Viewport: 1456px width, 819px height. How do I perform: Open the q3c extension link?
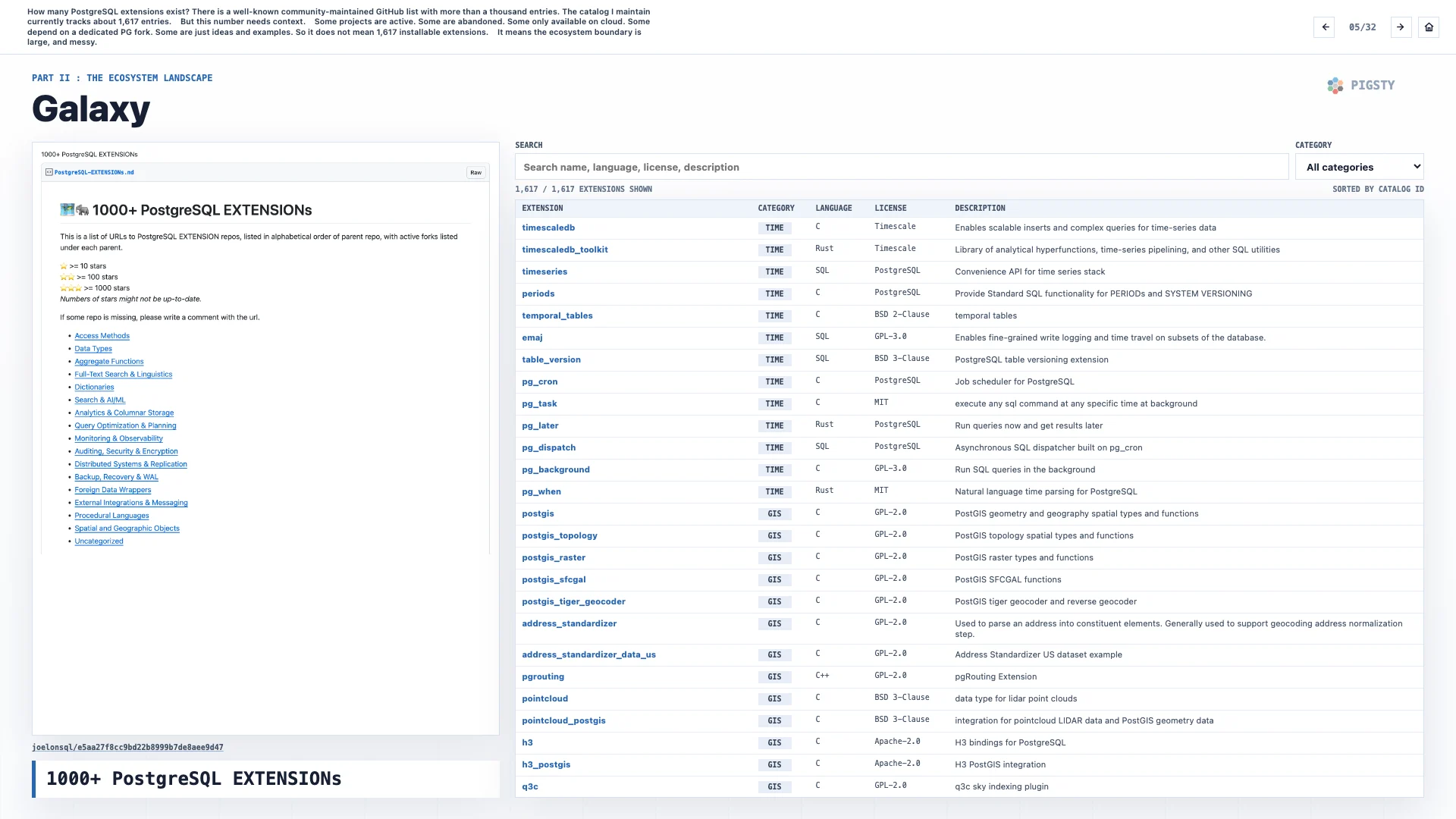click(530, 787)
